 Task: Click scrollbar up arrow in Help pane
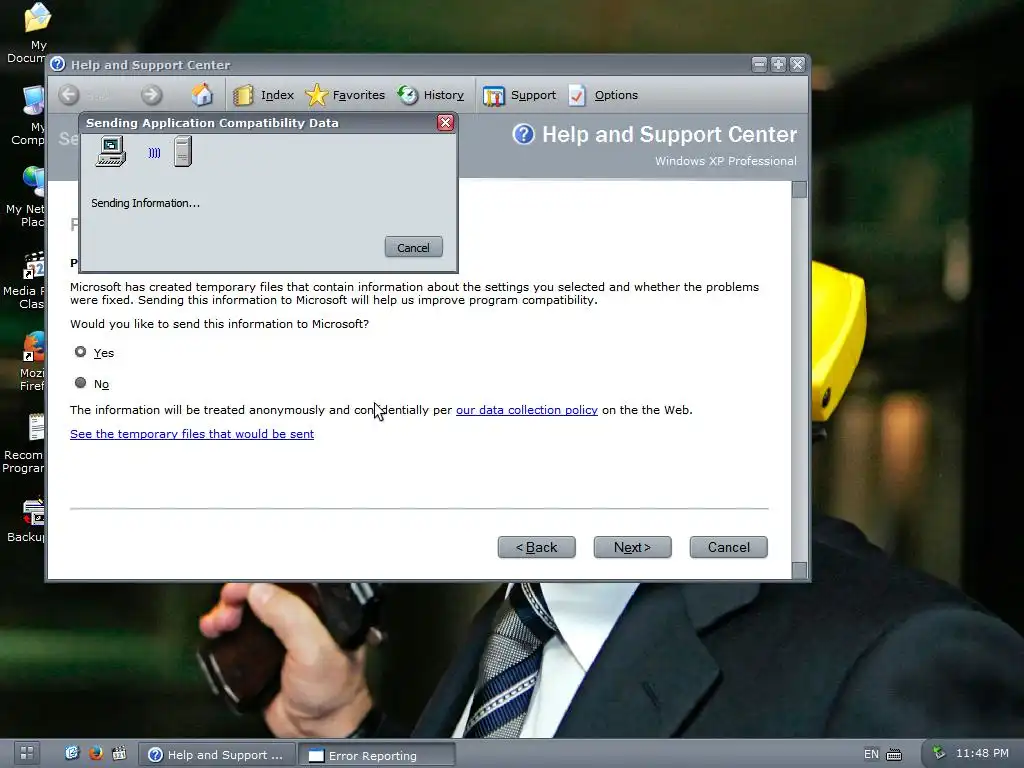pos(799,189)
